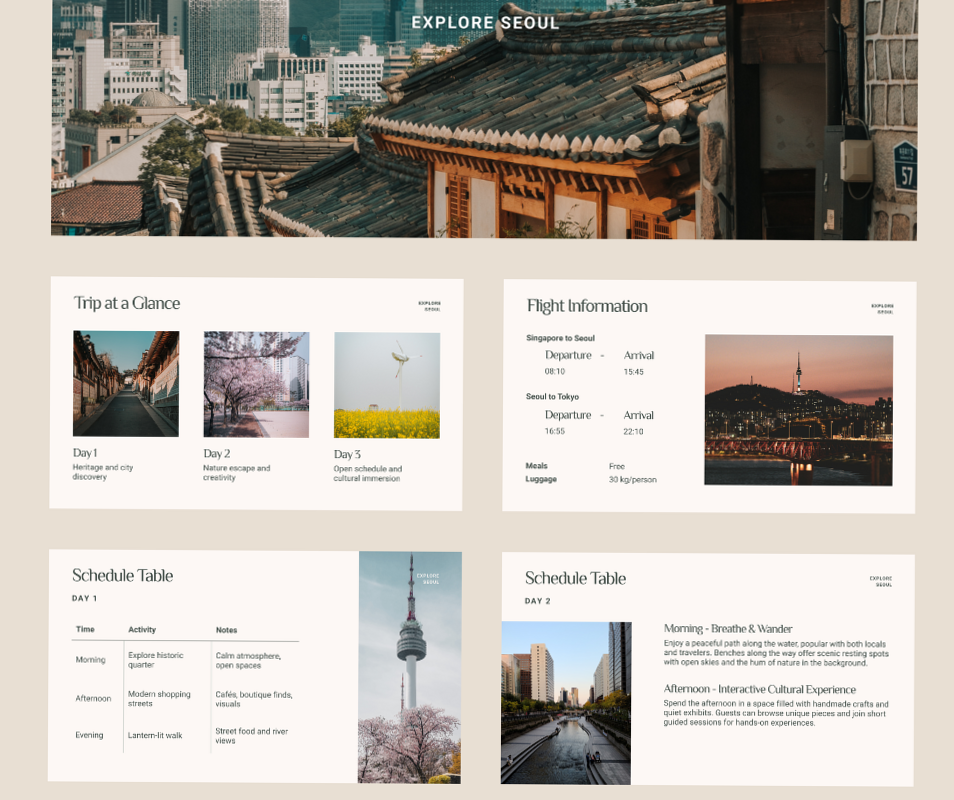Image resolution: width=954 pixels, height=800 pixels.
Task: Select the DAY 1 label on the schedule slide
Action: pyautogui.click(x=83, y=600)
